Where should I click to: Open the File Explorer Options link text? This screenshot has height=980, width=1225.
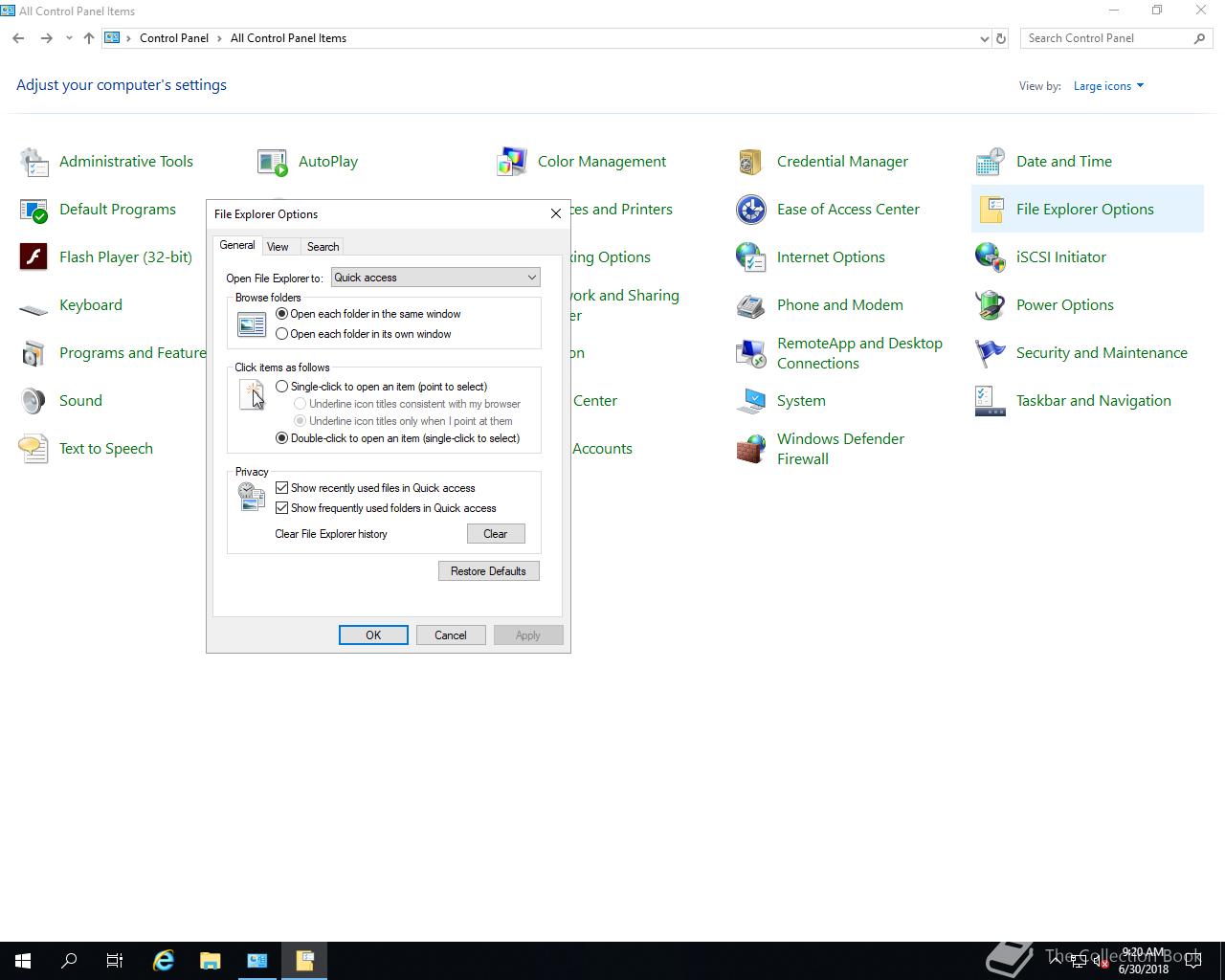pos(1085,210)
